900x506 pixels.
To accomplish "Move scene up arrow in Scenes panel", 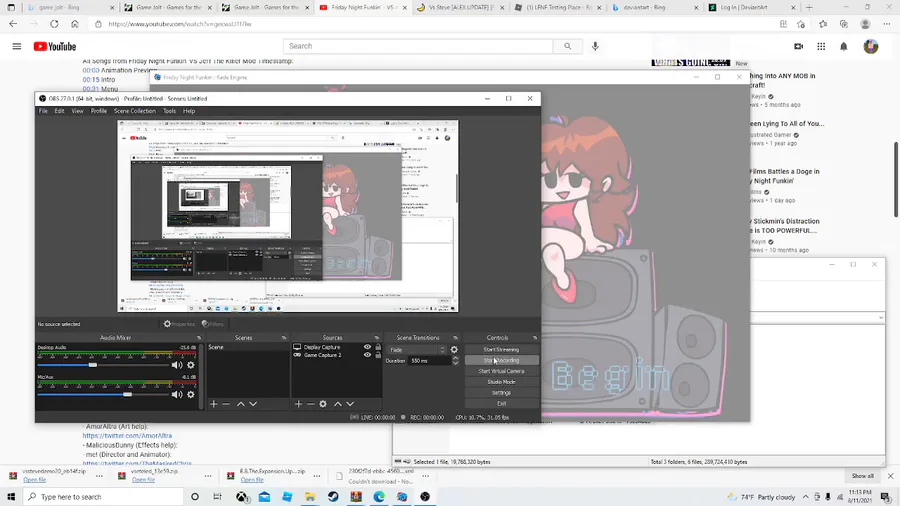I will click(x=240, y=404).
